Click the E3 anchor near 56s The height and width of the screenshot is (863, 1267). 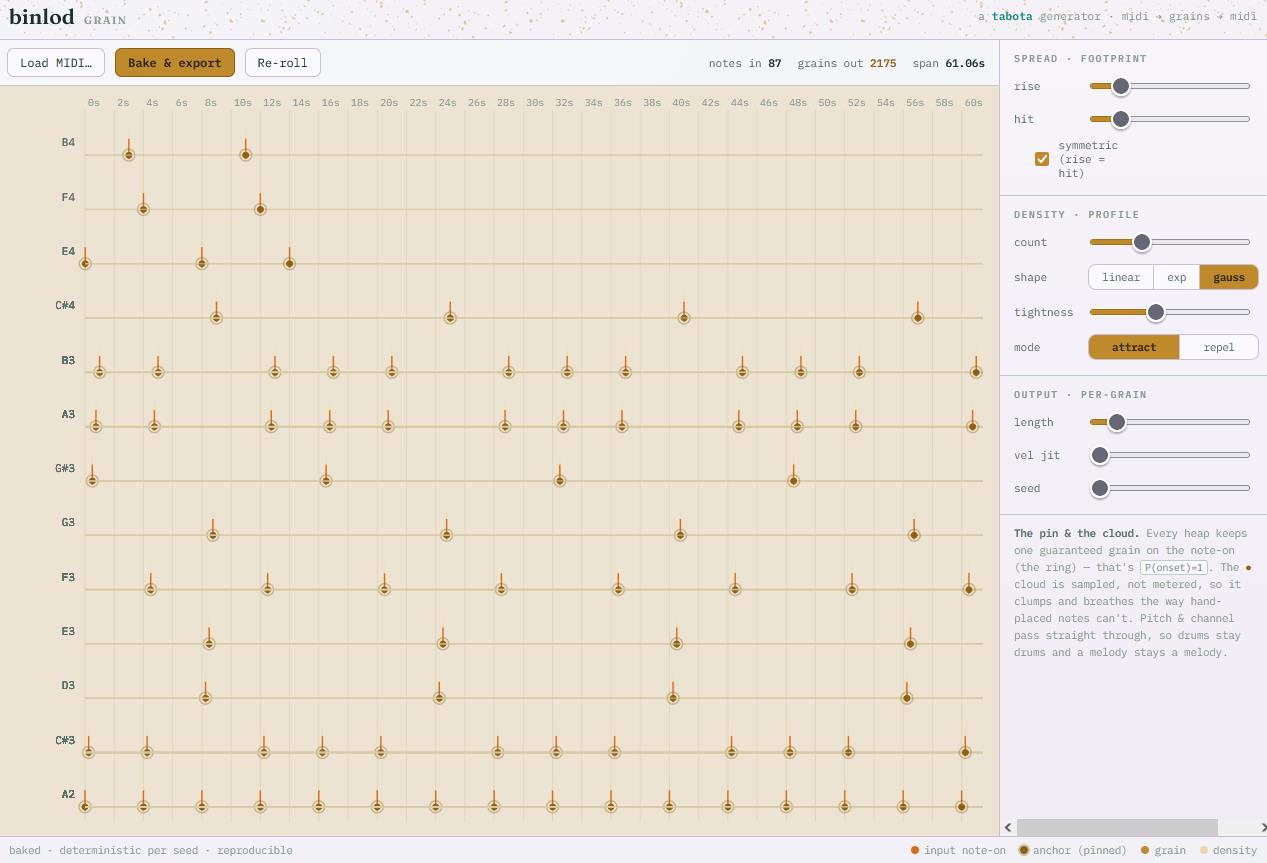click(911, 644)
